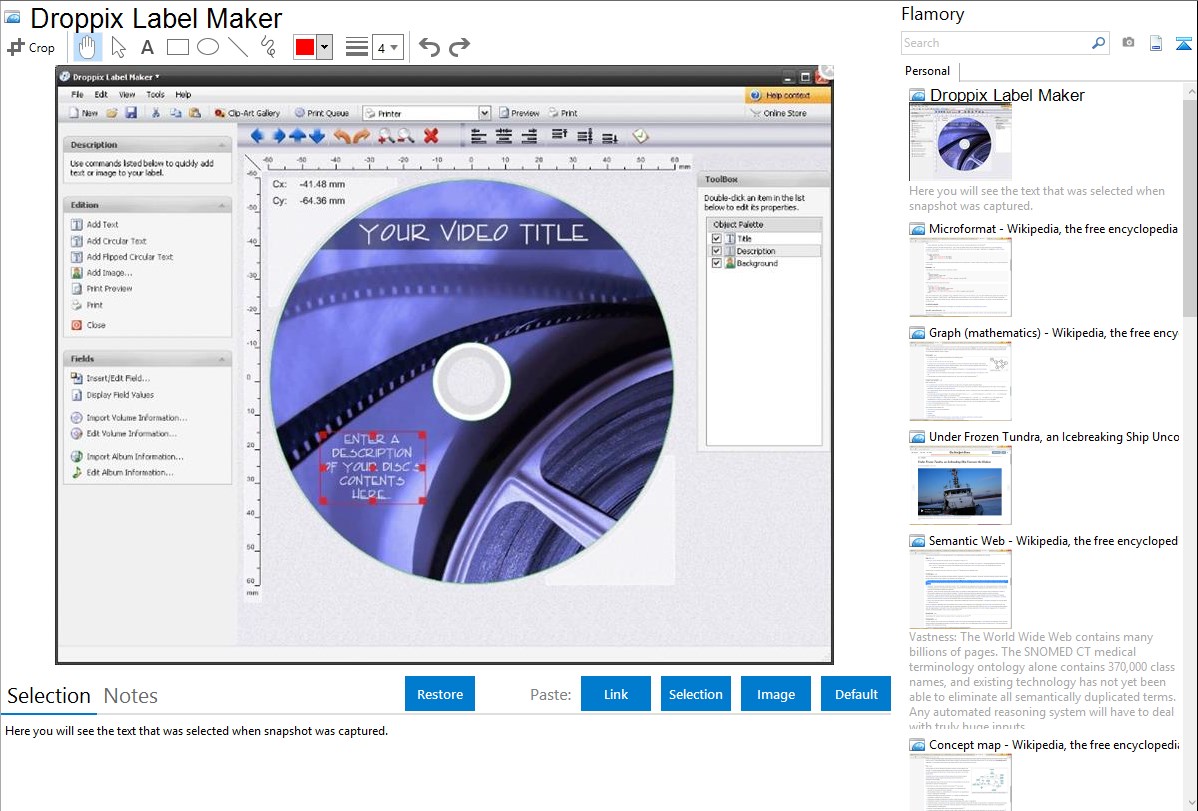Toggle the Background checkbox in Object Palette
Image resolution: width=1198 pixels, height=811 pixels.
tap(717, 263)
